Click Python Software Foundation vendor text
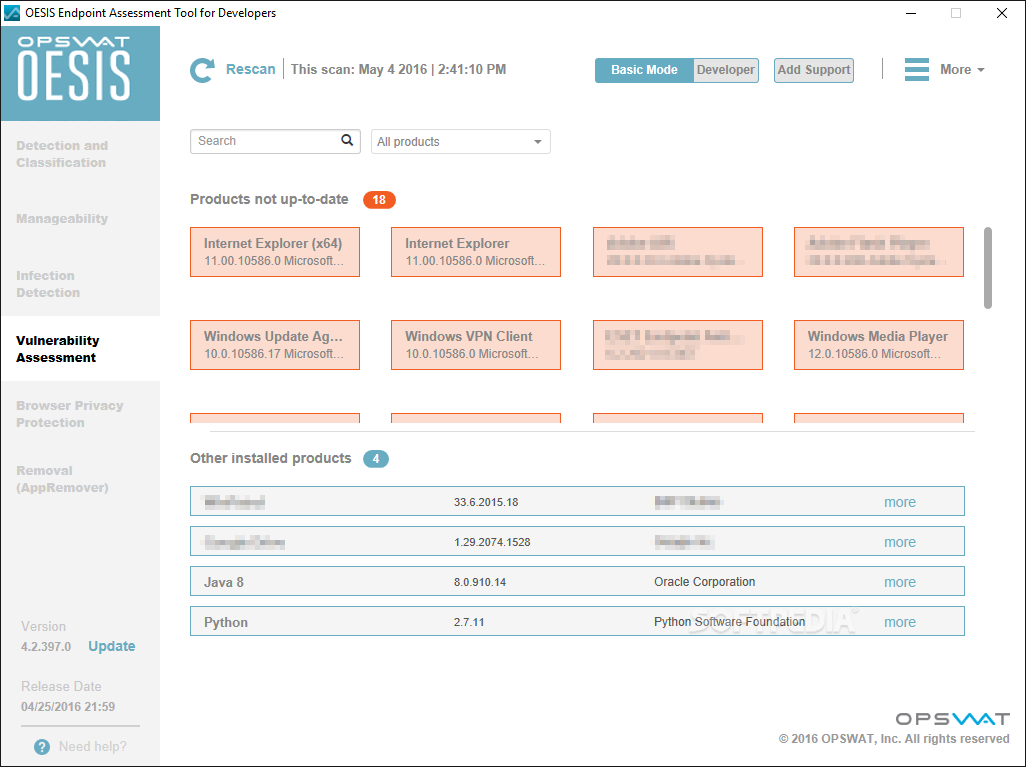Viewport: 1026px width, 767px height. point(730,622)
